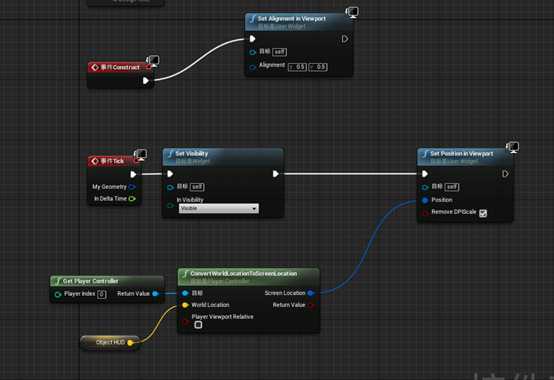This screenshot has width=554, height=380.
Task: Click Set Alignment in Viewport exec input pin
Action: pyautogui.click(x=252, y=38)
